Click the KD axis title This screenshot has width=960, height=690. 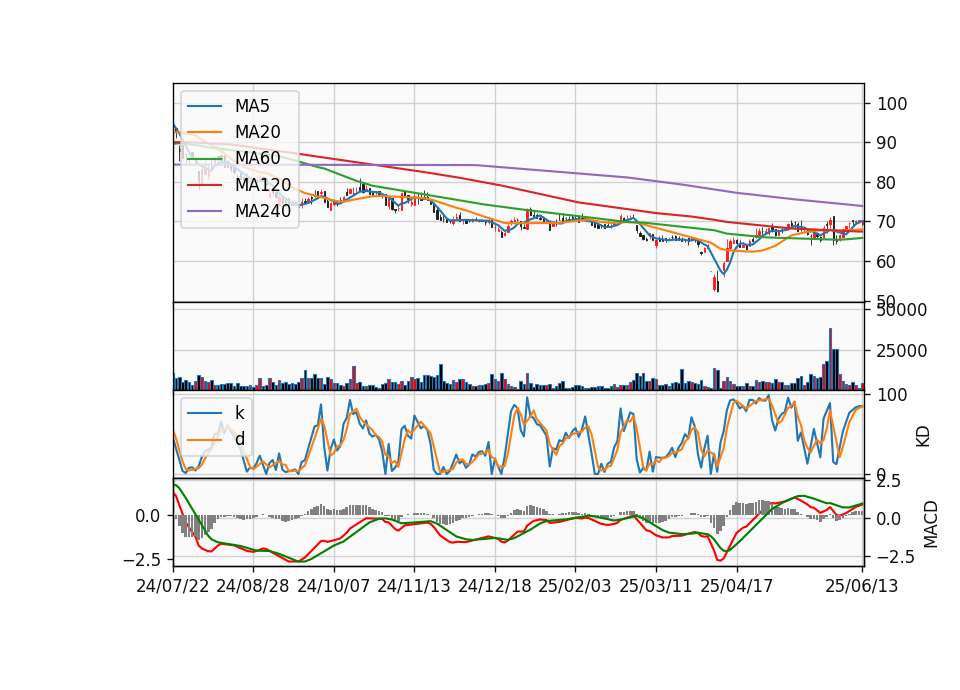[923, 437]
